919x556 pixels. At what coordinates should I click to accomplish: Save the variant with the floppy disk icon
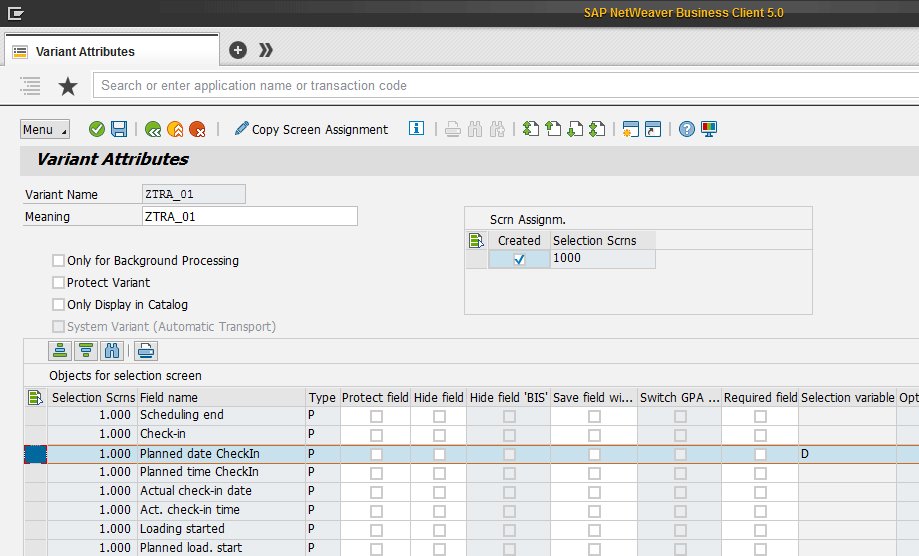(x=119, y=129)
